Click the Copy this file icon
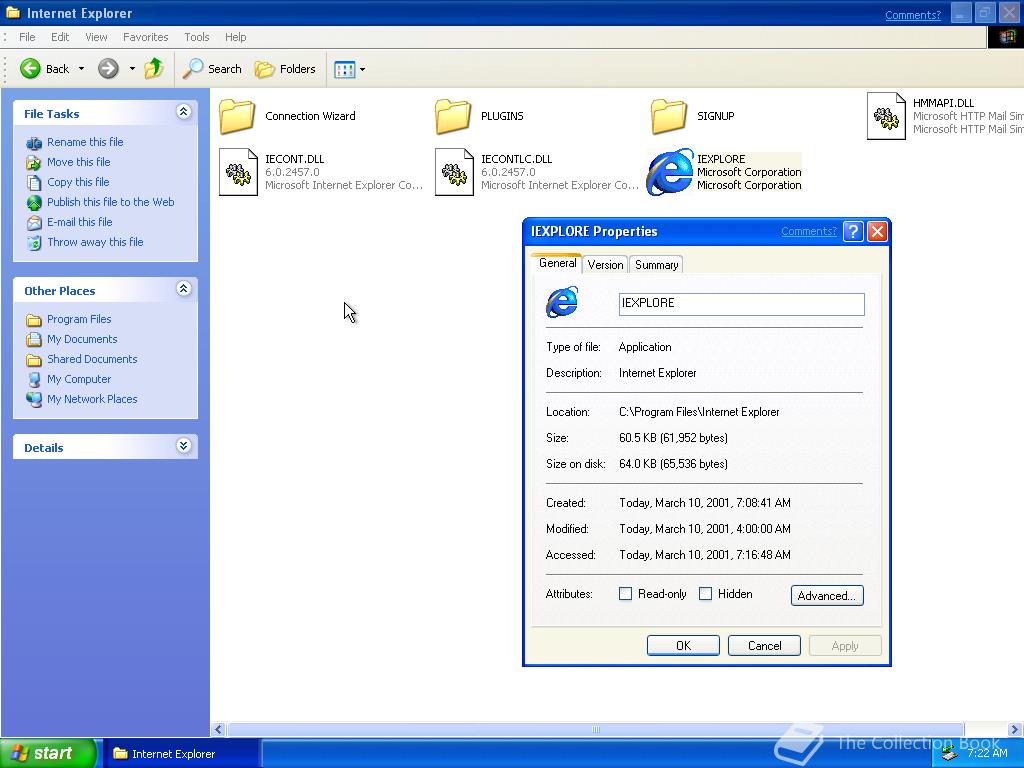 coord(34,182)
